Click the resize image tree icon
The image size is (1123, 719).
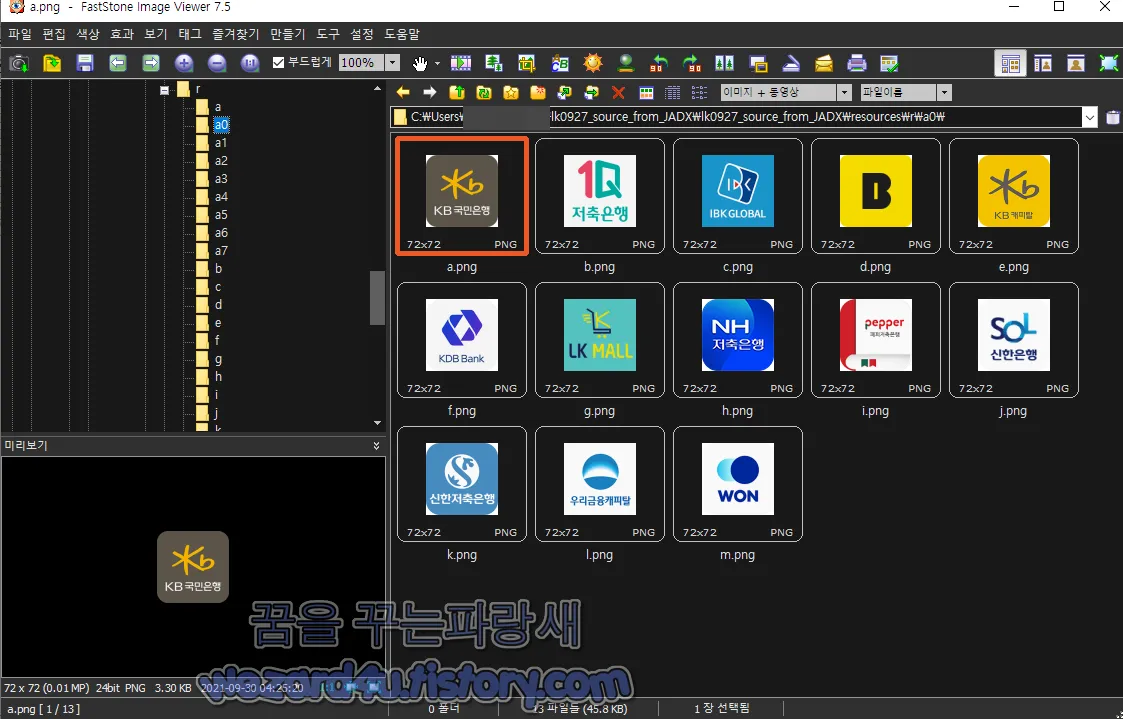click(x=493, y=64)
